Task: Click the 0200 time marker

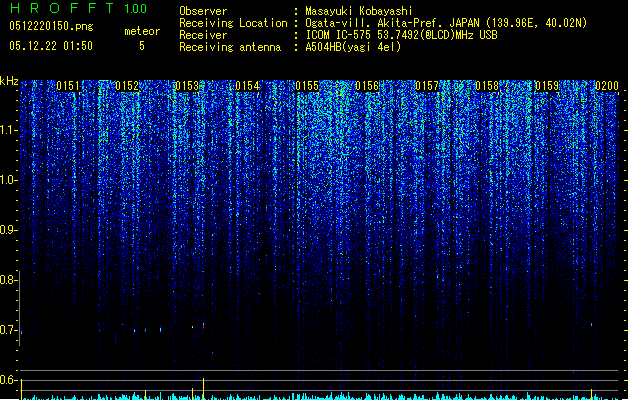Action: click(x=607, y=86)
